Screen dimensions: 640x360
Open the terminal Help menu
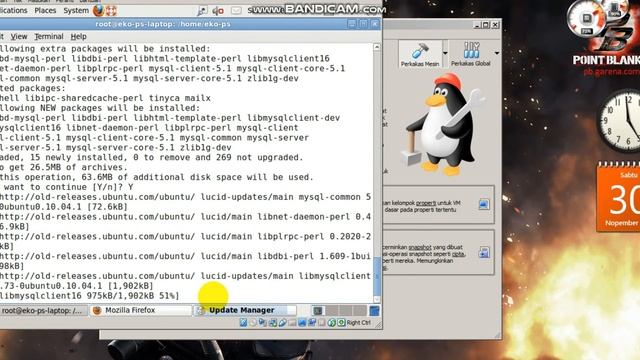78,36
